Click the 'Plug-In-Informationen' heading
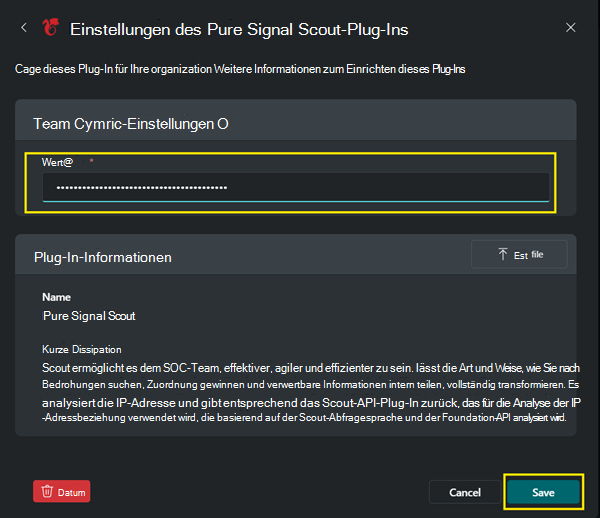600x518 pixels. point(103,257)
